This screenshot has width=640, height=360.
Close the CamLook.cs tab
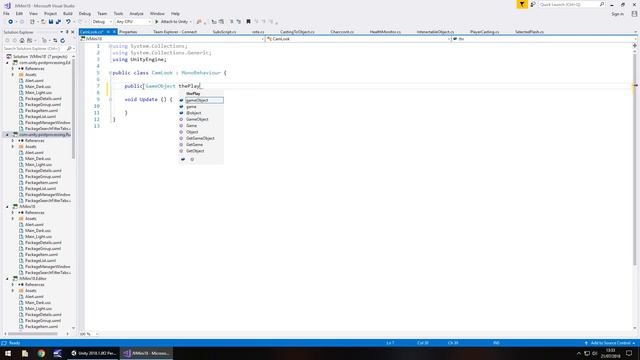click(x=114, y=32)
